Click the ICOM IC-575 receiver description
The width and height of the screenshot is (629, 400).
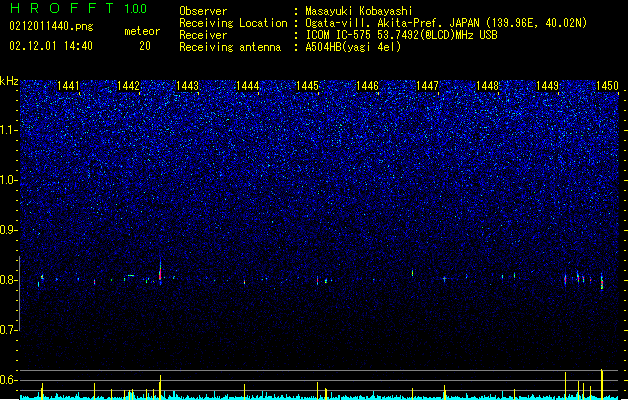[x=401, y=35]
